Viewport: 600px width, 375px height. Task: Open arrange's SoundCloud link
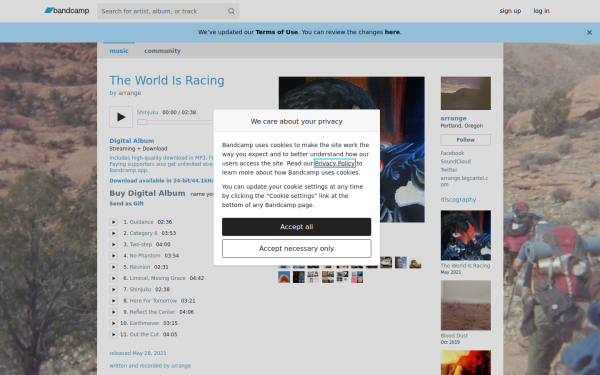[455, 161]
